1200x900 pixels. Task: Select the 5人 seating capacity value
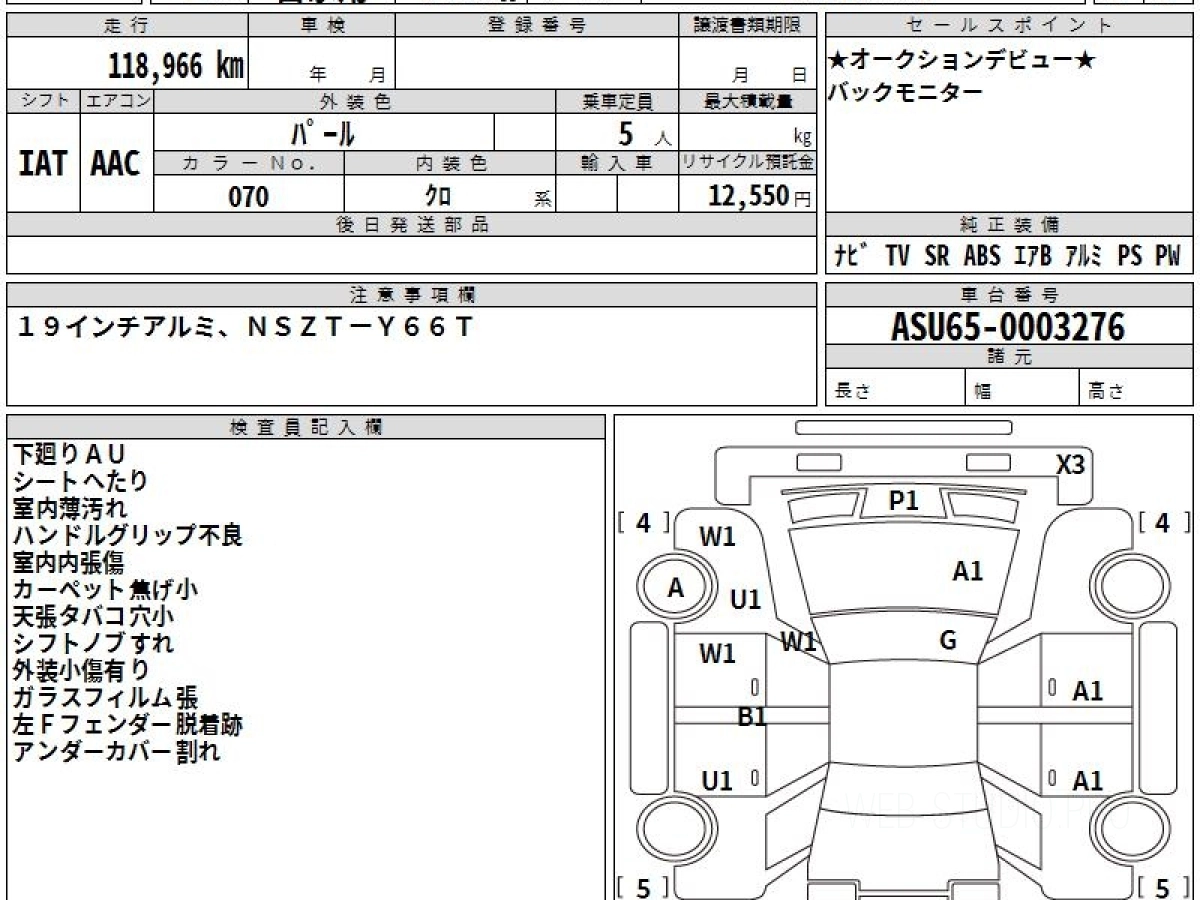pos(644,134)
